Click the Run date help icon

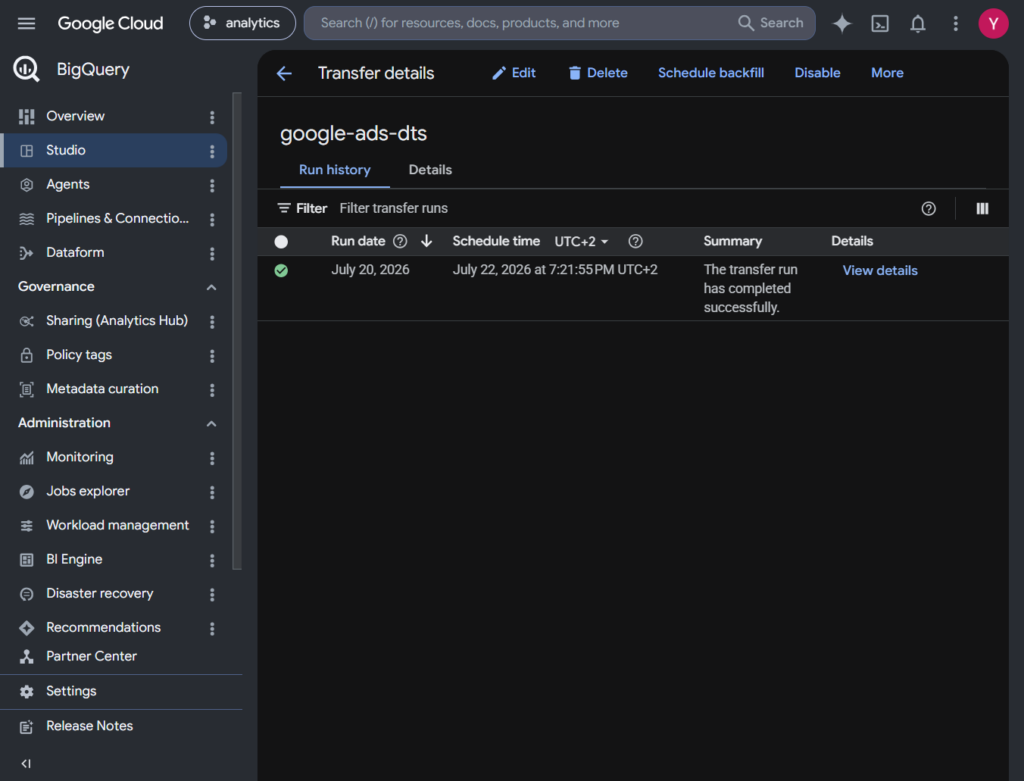400,241
